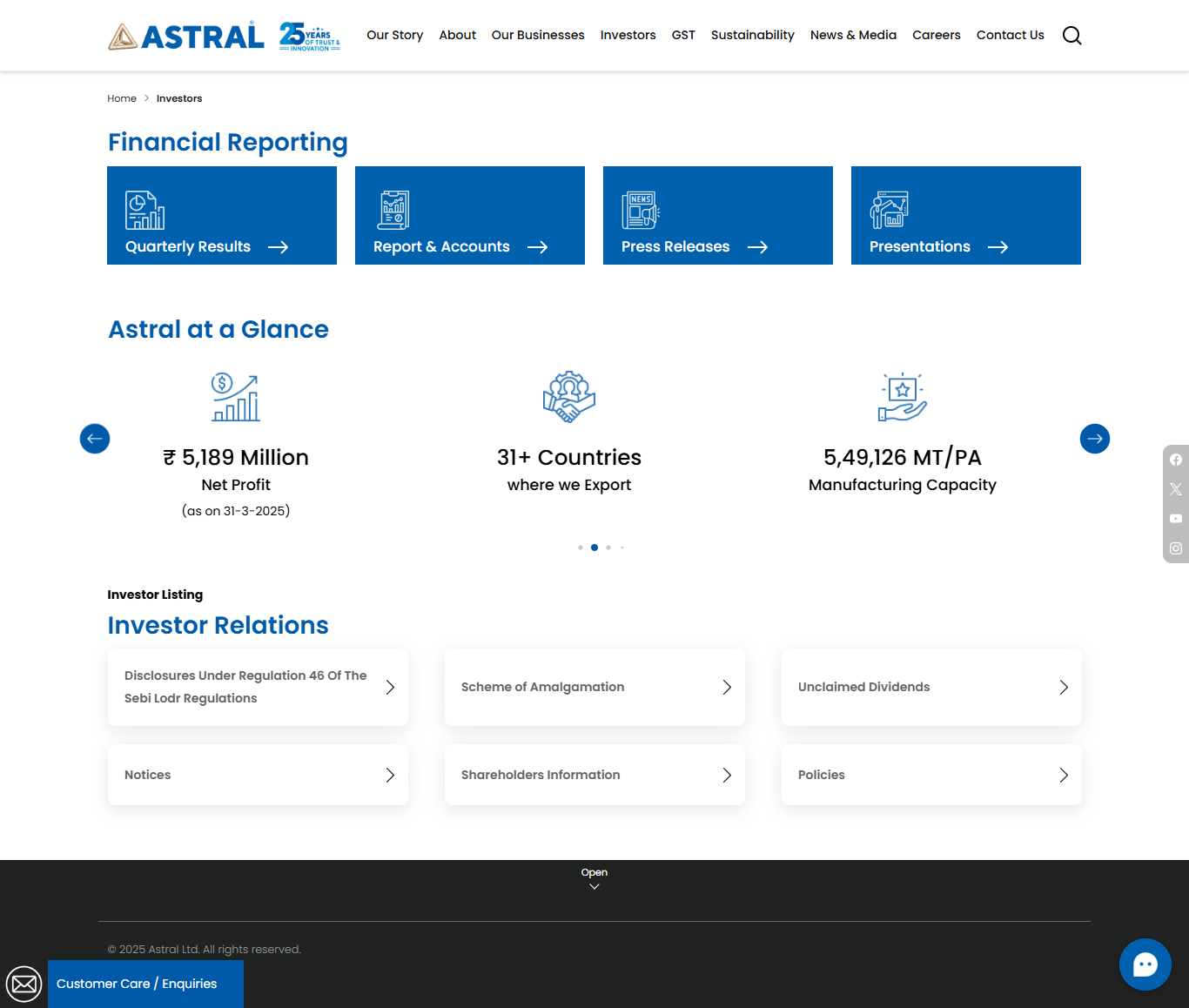Viewport: 1189px width, 1008px height.
Task: Expand Unclaimed Dividends card
Action: [x=931, y=687]
